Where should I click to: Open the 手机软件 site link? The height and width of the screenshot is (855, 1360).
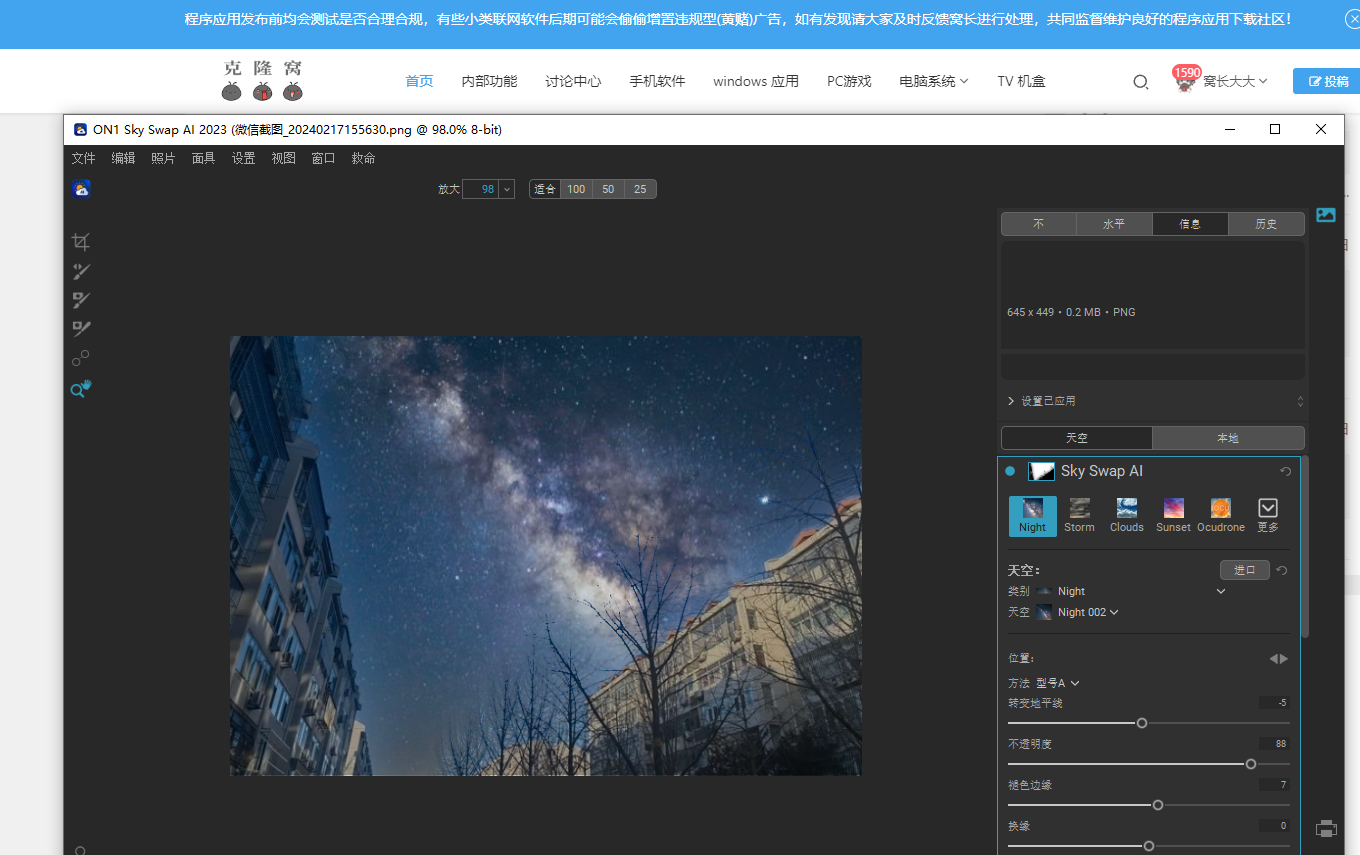pyautogui.click(x=658, y=81)
